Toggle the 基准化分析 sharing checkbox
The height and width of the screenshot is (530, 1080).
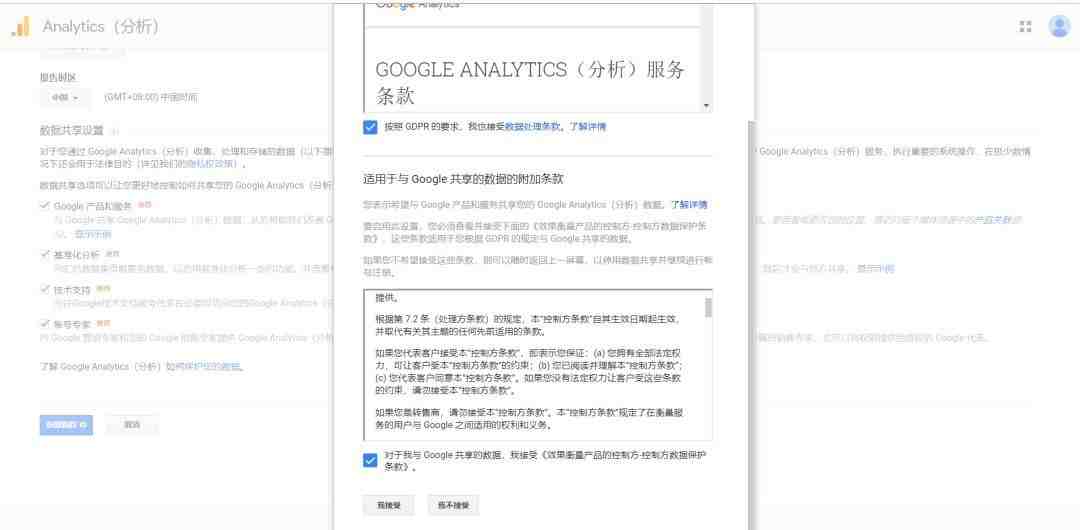[x=45, y=254]
